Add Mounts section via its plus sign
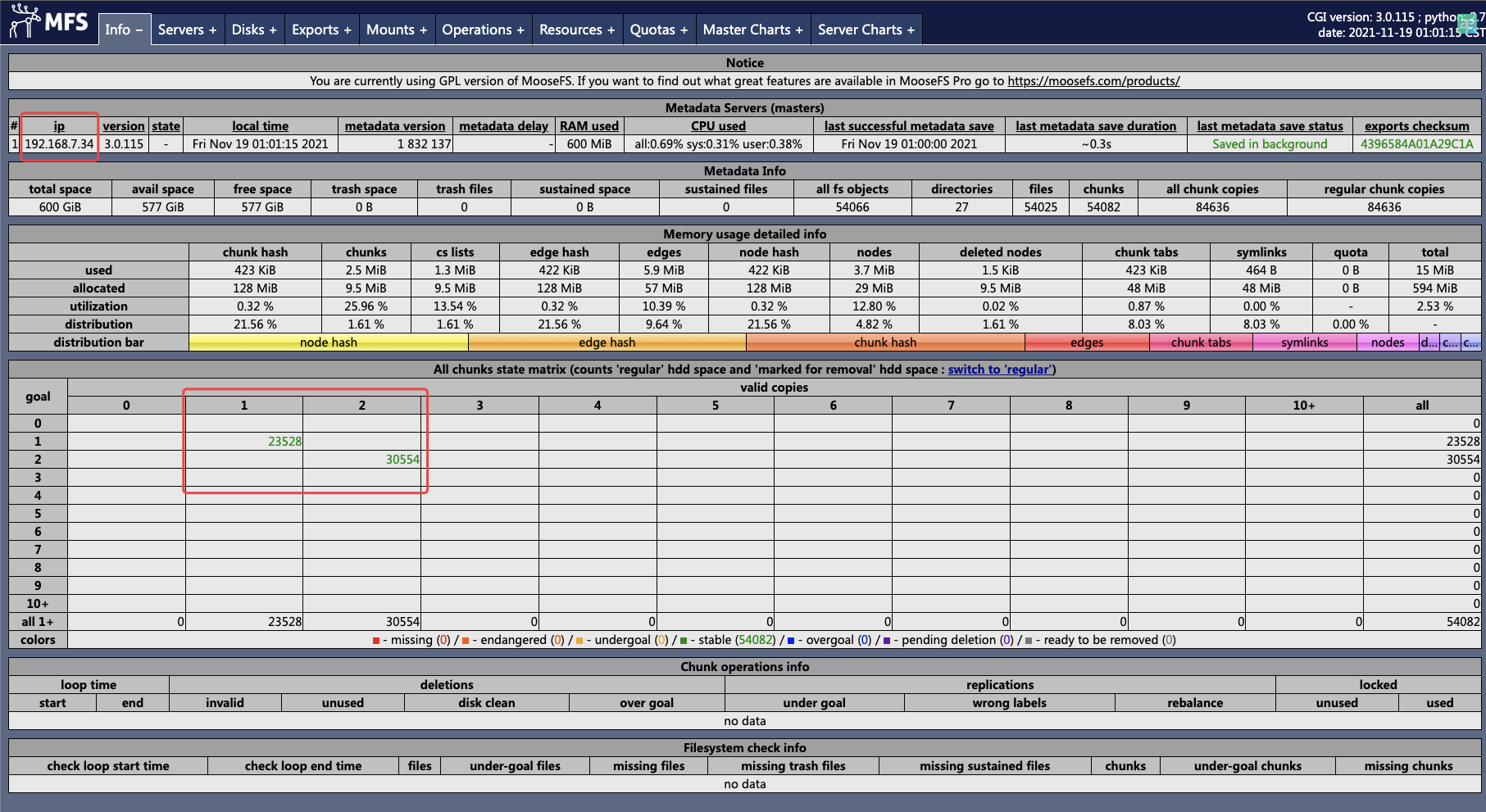This screenshot has width=1486, height=812. pyautogui.click(x=423, y=29)
